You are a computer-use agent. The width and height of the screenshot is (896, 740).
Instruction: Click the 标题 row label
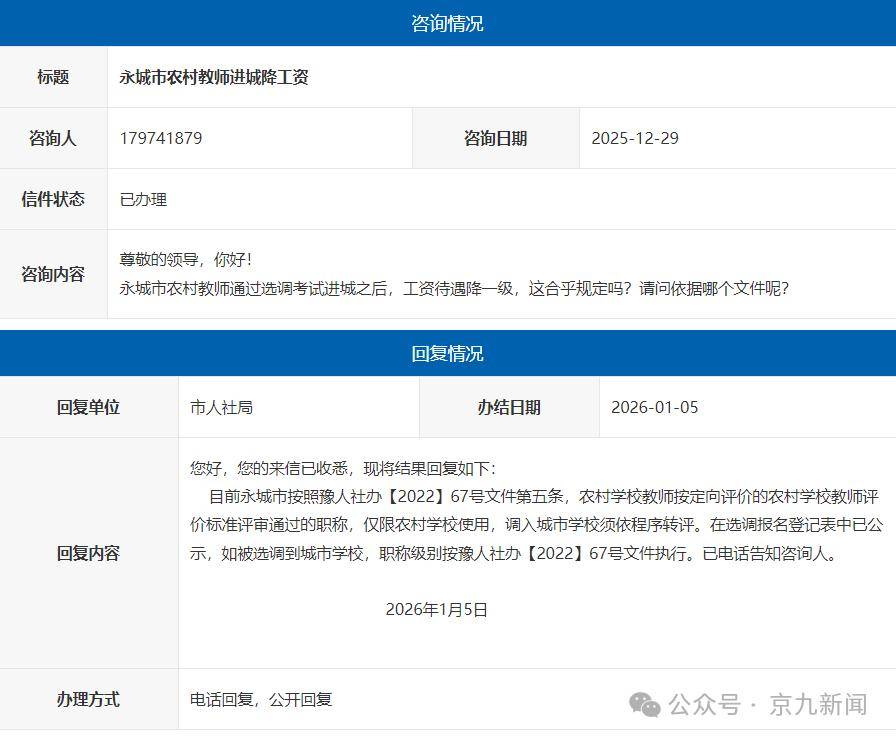(x=53, y=77)
